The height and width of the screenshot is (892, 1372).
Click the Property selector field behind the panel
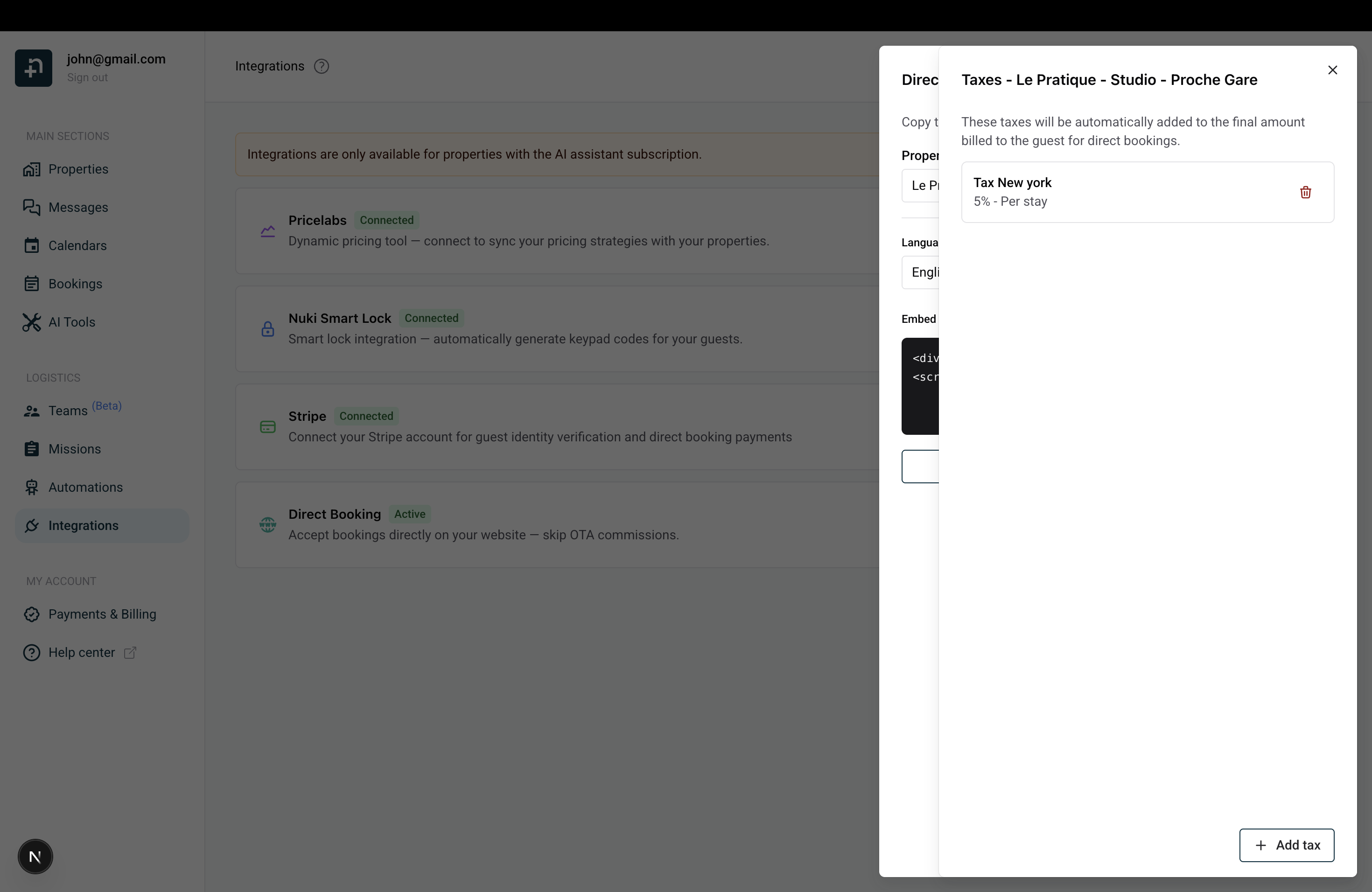tap(921, 186)
